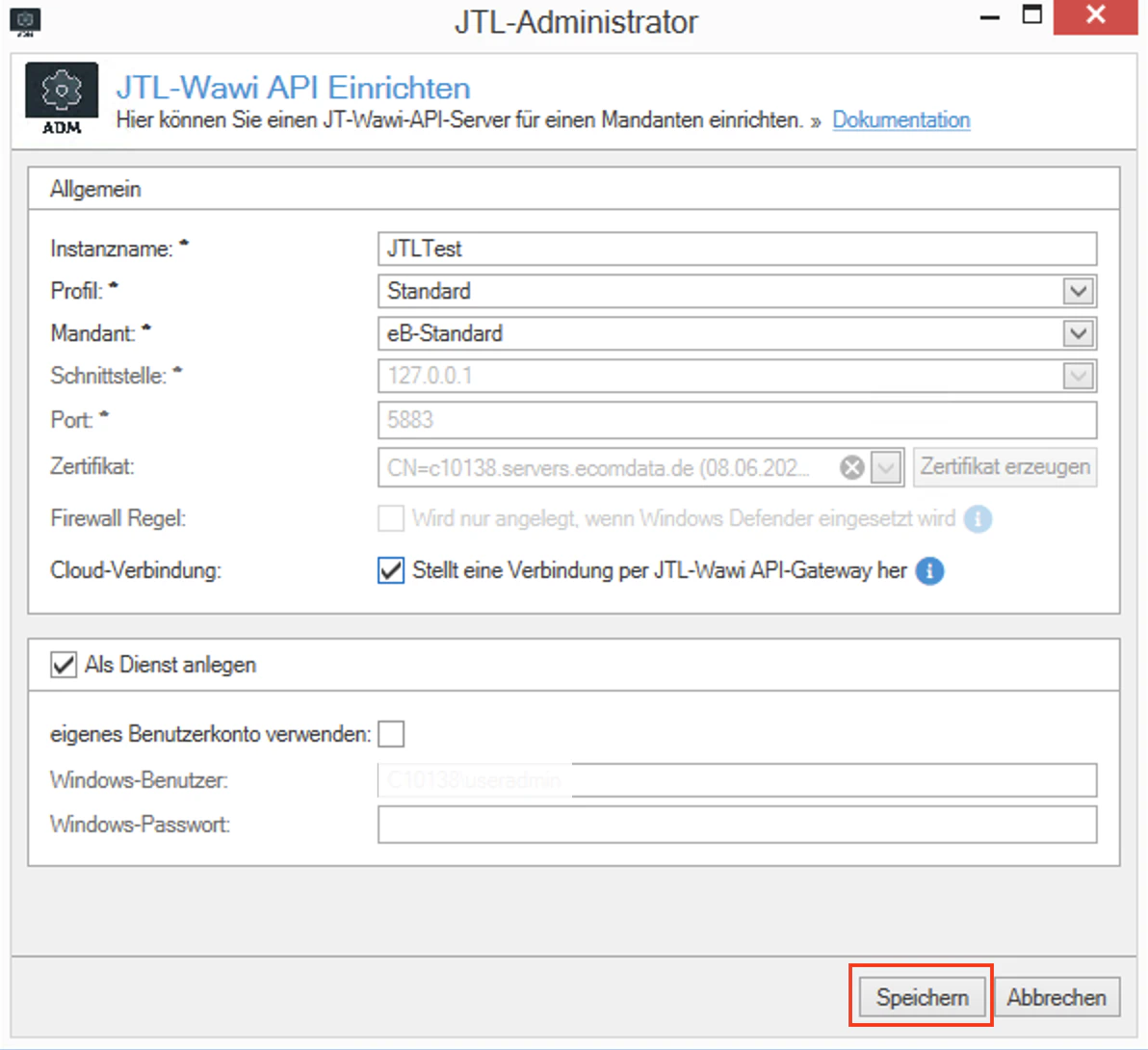Viewport: 1148px width, 1050px height.
Task: Click the Port field showing 5883
Action: (738, 420)
